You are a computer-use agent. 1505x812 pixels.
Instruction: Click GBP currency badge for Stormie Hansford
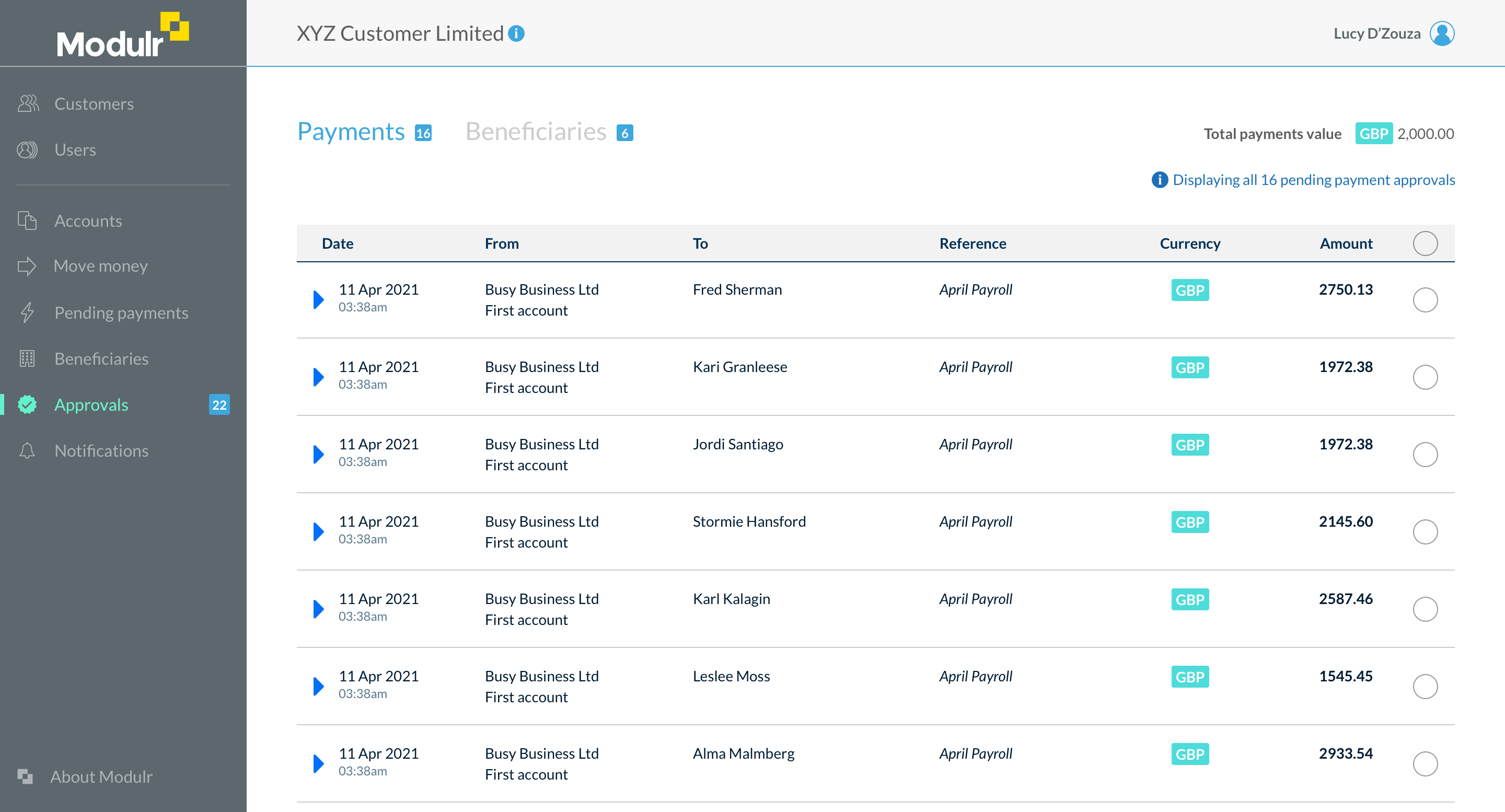click(1189, 522)
